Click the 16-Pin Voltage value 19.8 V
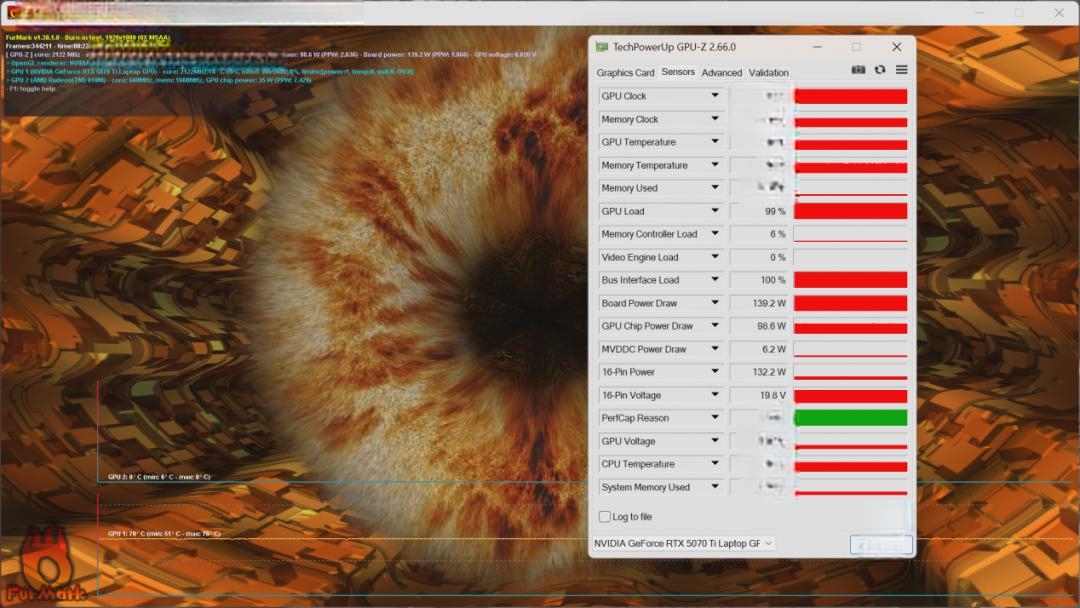 click(x=773, y=395)
